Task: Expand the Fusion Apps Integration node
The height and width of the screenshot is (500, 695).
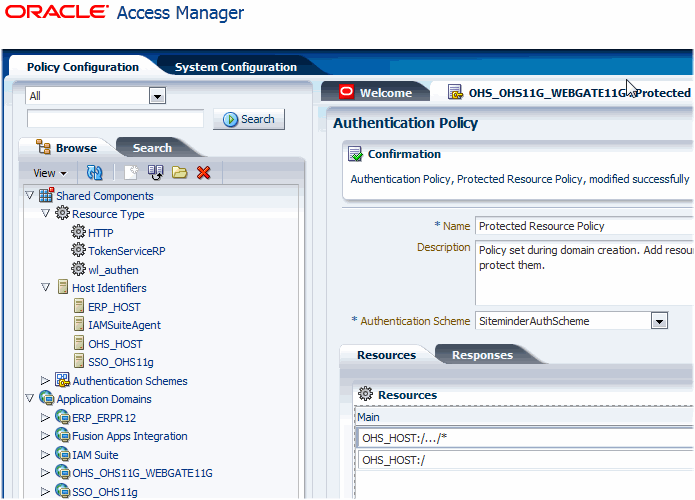Action: click(45, 436)
